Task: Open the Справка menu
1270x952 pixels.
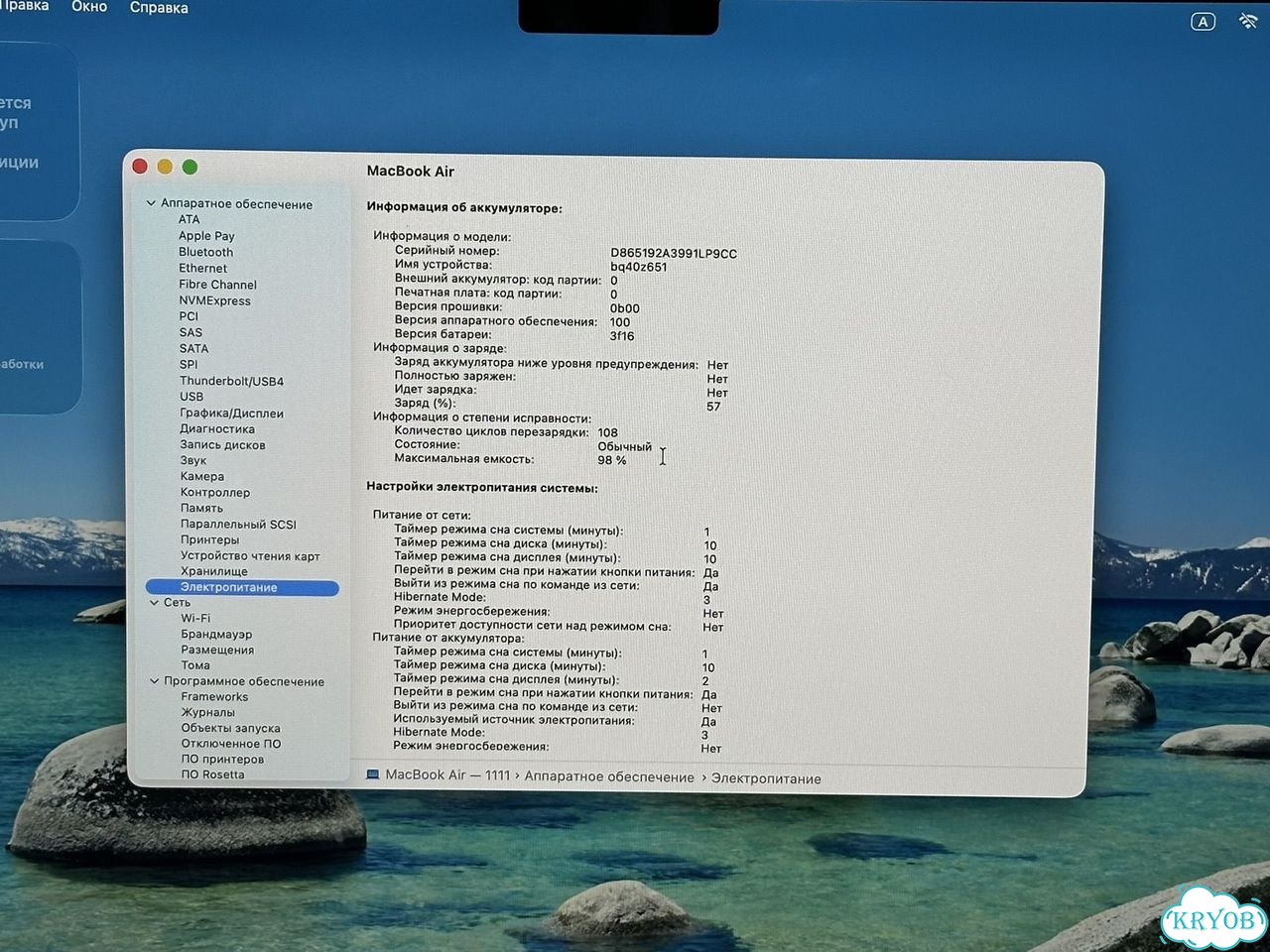Action: 159,8
